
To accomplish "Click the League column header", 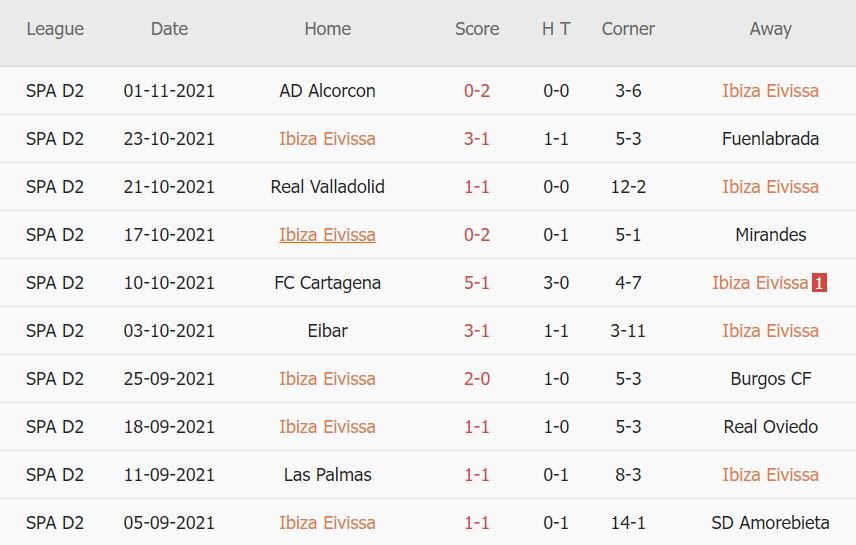I will pyautogui.click(x=55, y=29).
